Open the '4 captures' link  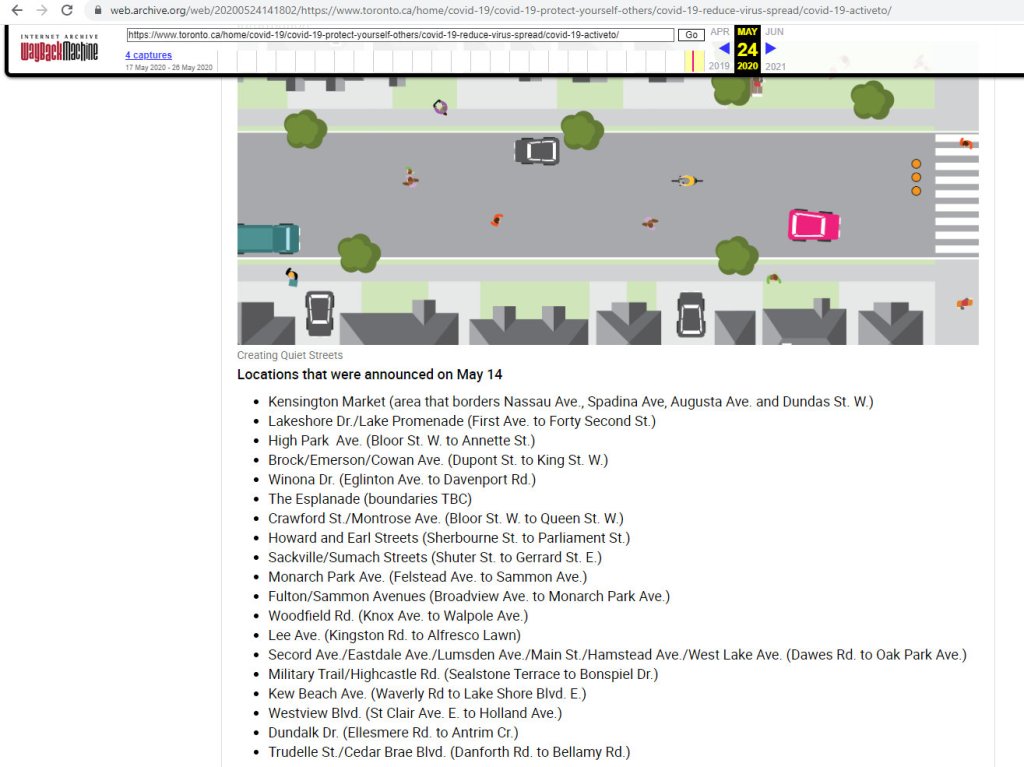tap(148, 55)
